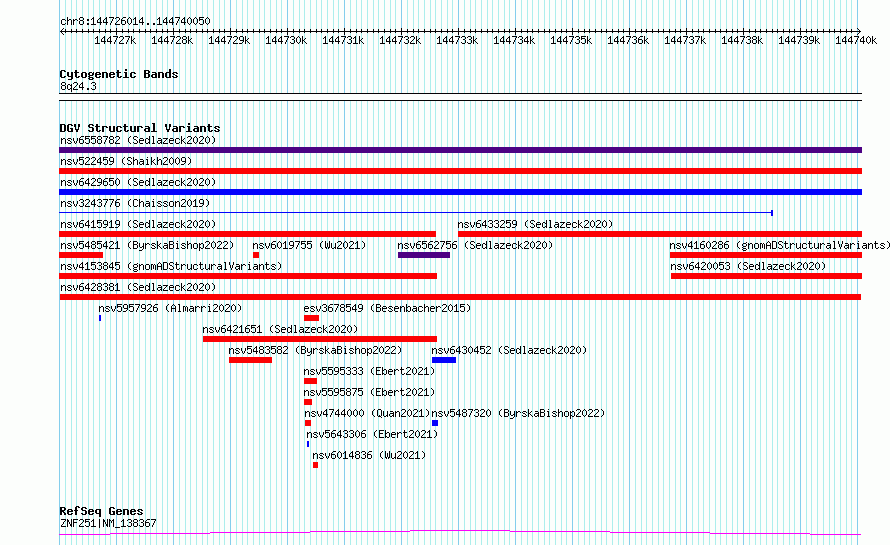This screenshot has width=890, height=545.
Task: Open nsv5957926 (Almarri2020) variant label
Action: (x=170, y=308)
